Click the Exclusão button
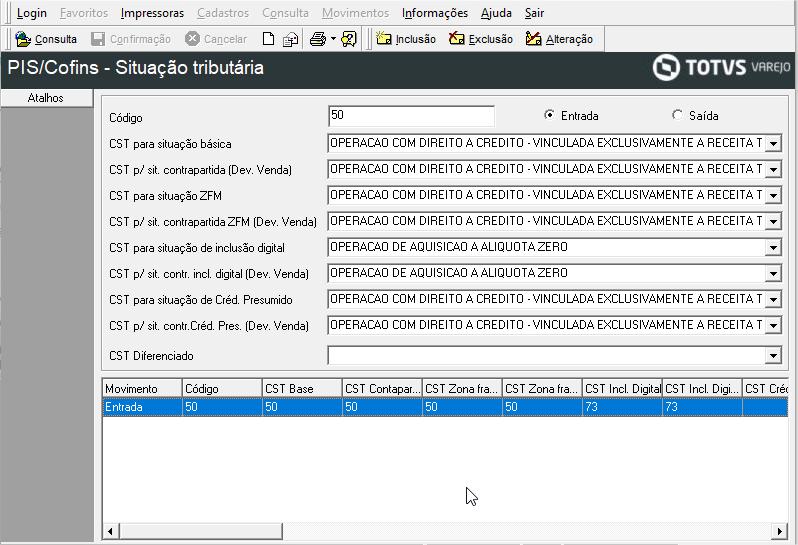This screenshot has width=798, height=545. tap(481, 39)
